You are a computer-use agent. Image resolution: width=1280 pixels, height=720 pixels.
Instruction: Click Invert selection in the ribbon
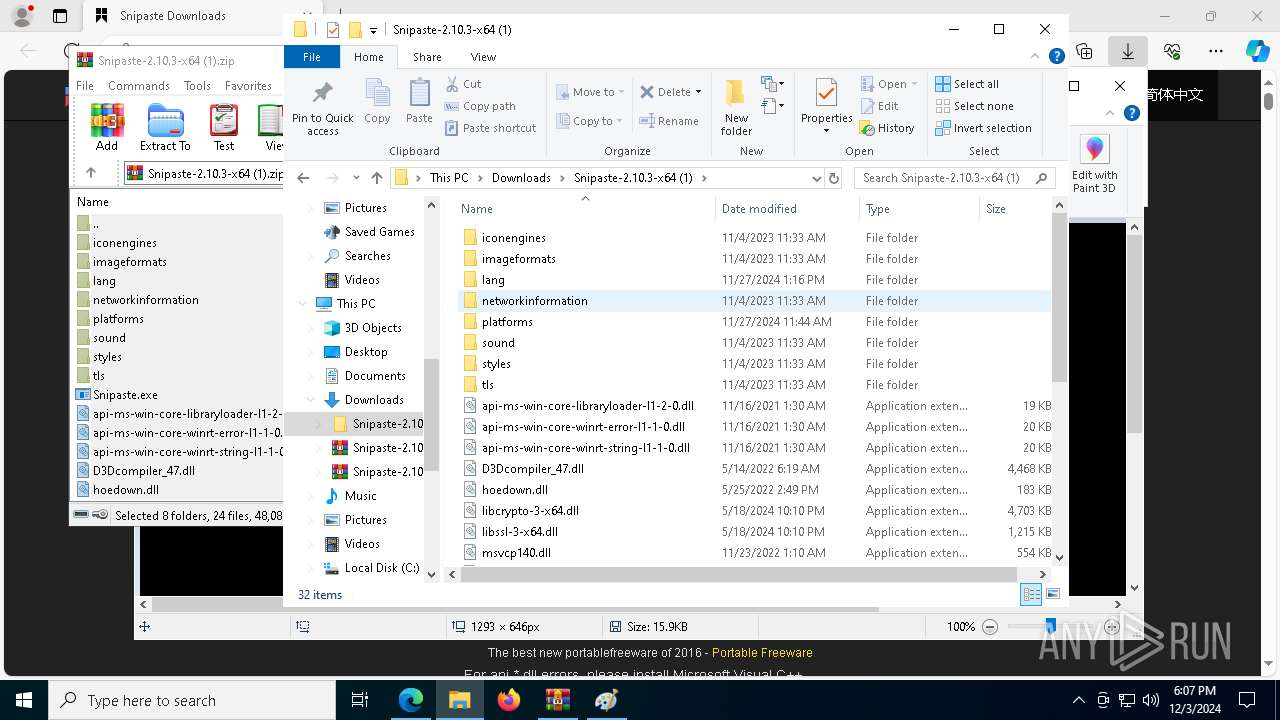pos(983,128)
